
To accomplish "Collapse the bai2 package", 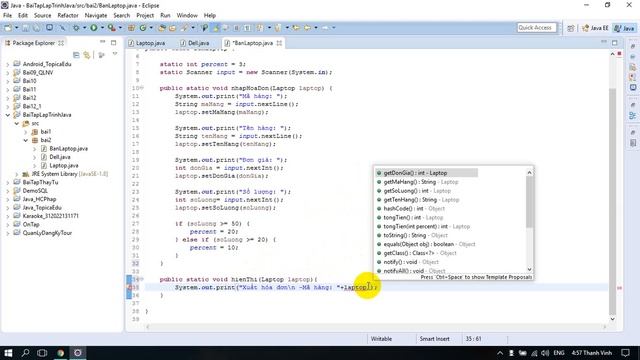I will point(26,140).
